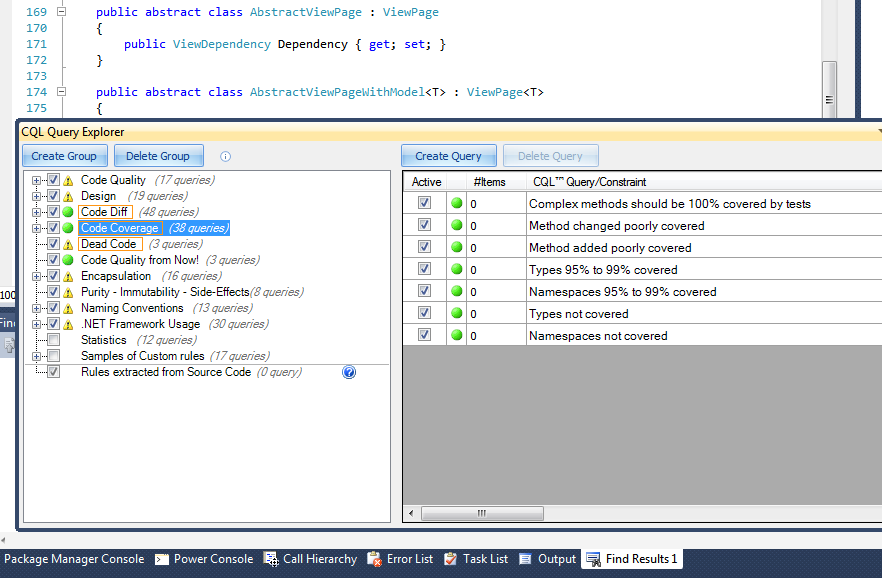Click the Output tab icon
This screenshot has height=578, width=882.
[525, 559]
